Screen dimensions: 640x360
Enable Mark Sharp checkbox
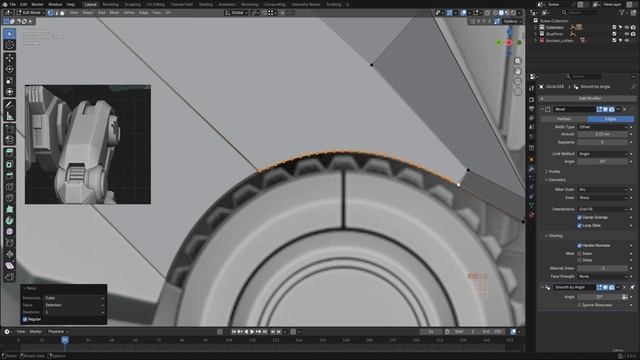pos(579,260)
